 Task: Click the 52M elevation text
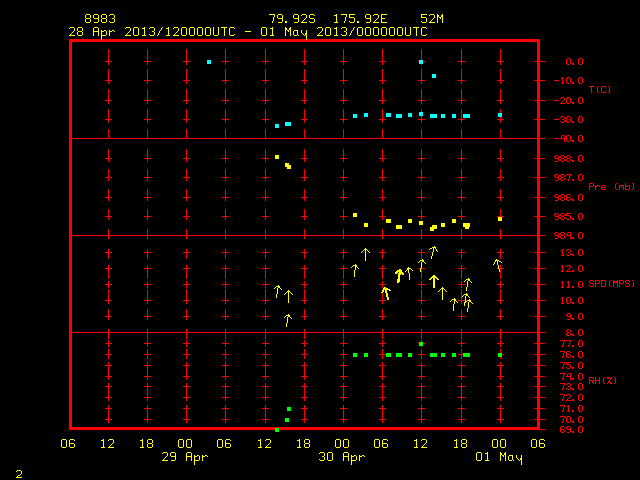(432, 19)
